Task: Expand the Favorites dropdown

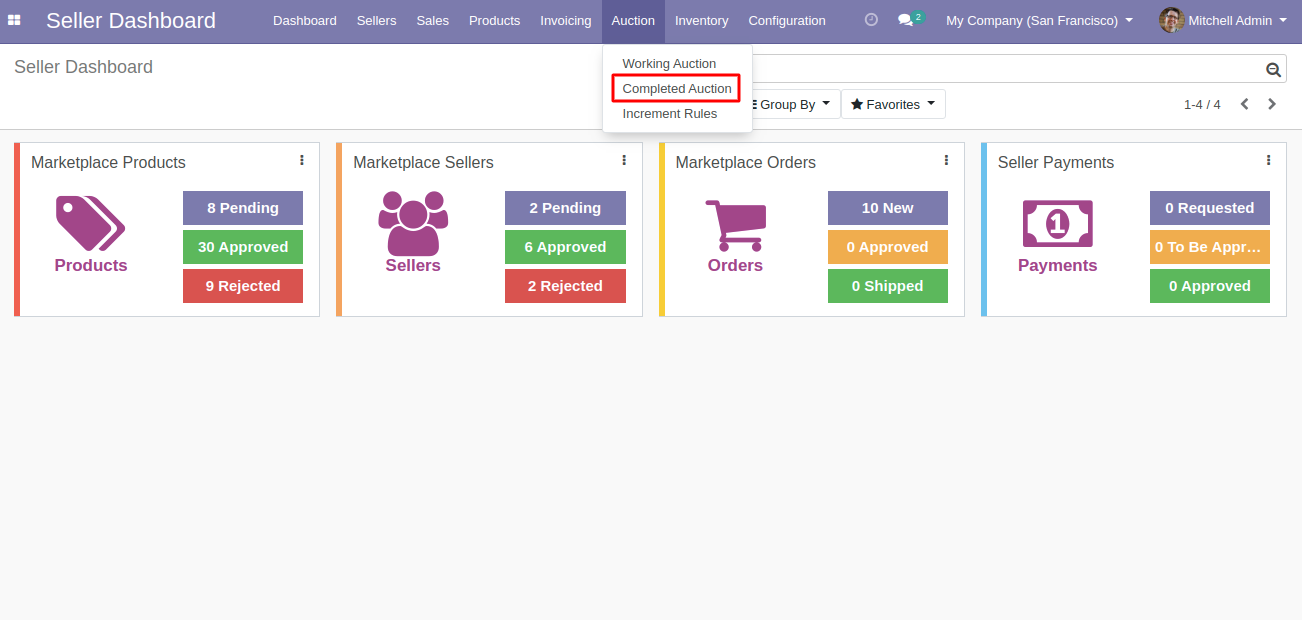Action: coord(893,104)
